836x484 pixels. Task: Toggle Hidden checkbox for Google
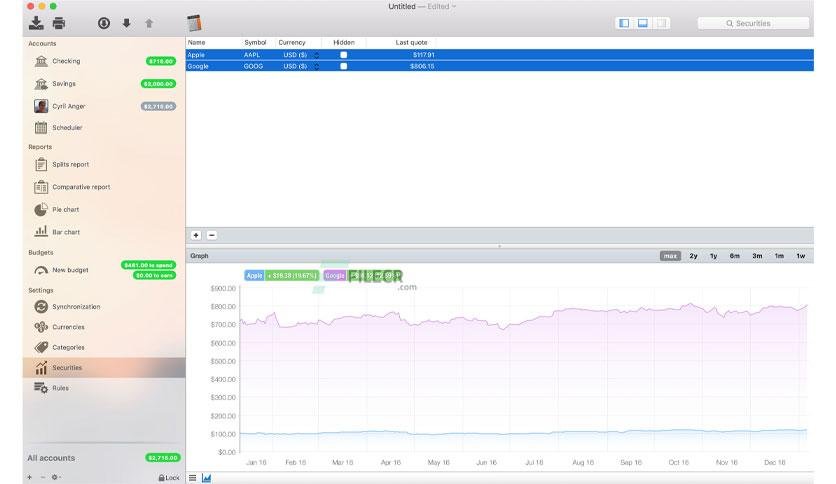pos(343,66)
